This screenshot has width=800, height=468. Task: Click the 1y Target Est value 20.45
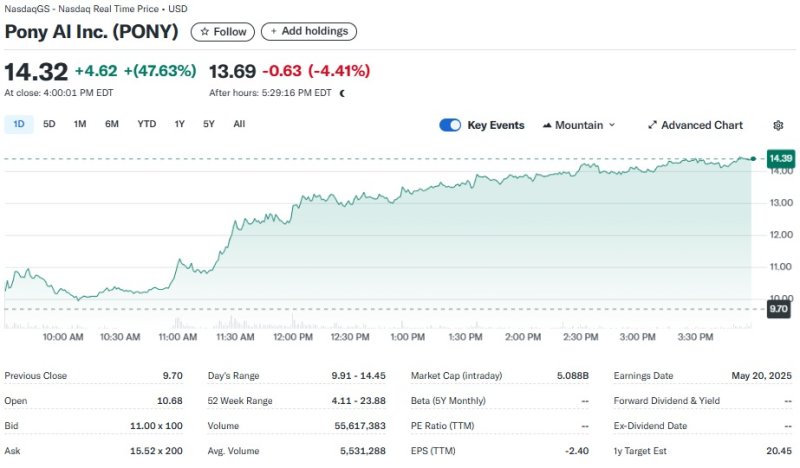click(779, 451)
